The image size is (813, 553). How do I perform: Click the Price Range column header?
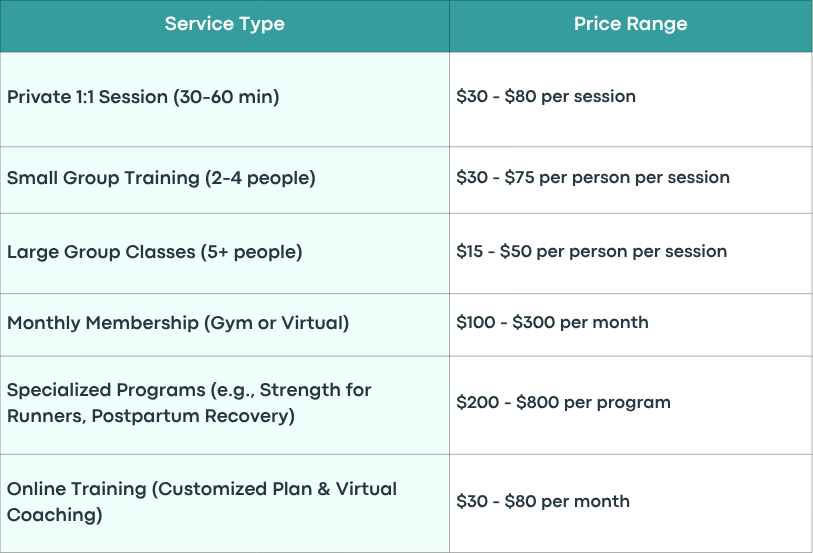tap(630, 26)
